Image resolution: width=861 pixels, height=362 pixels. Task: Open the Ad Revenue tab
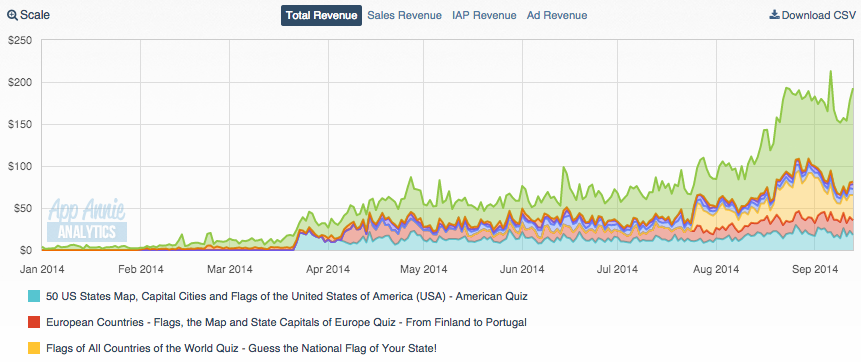(x=557, y=15)
